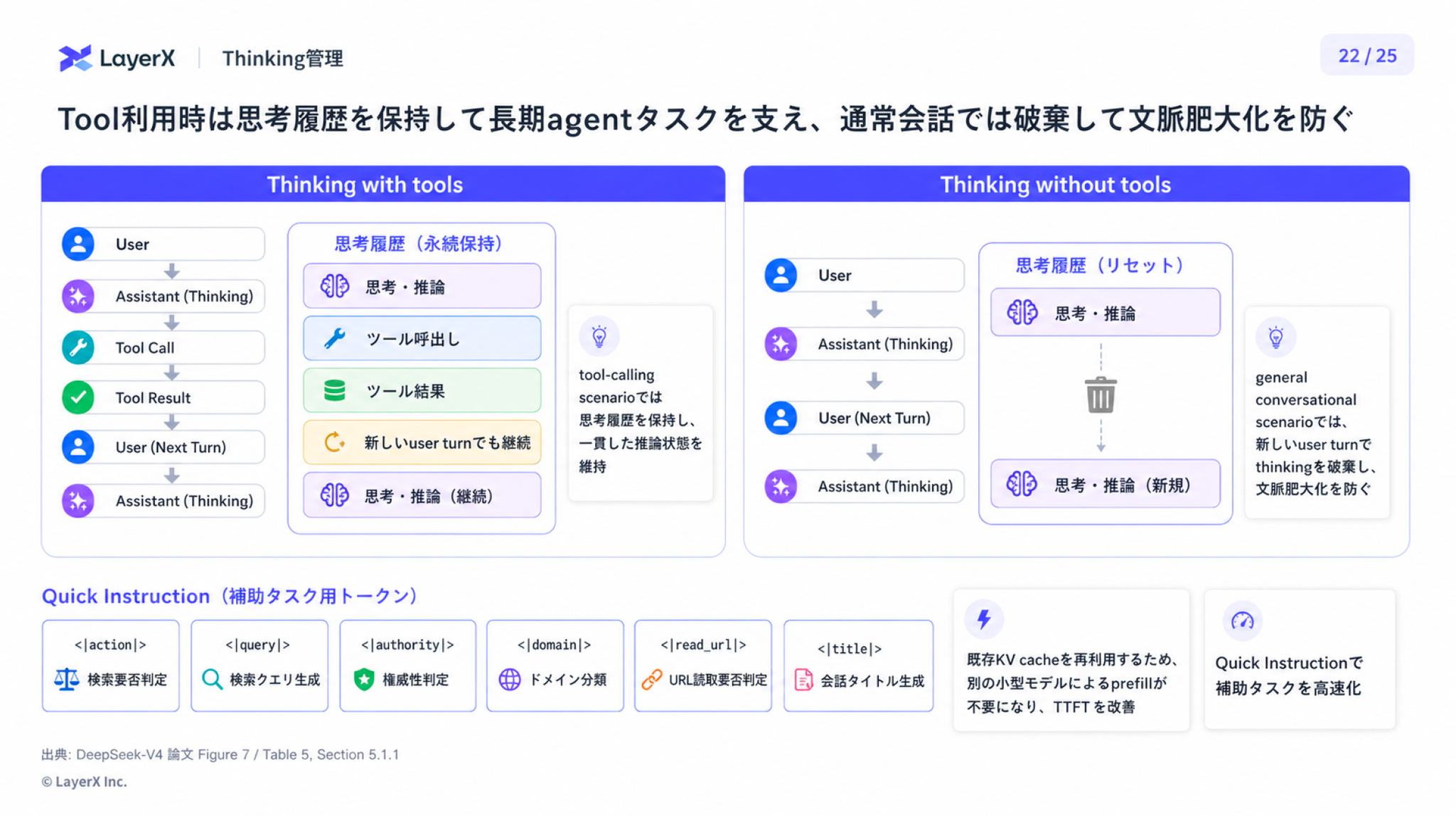The image size is (1456, 816).
Task: Click the magnifier icon for 検索クエリ生成
Action: 212,680
